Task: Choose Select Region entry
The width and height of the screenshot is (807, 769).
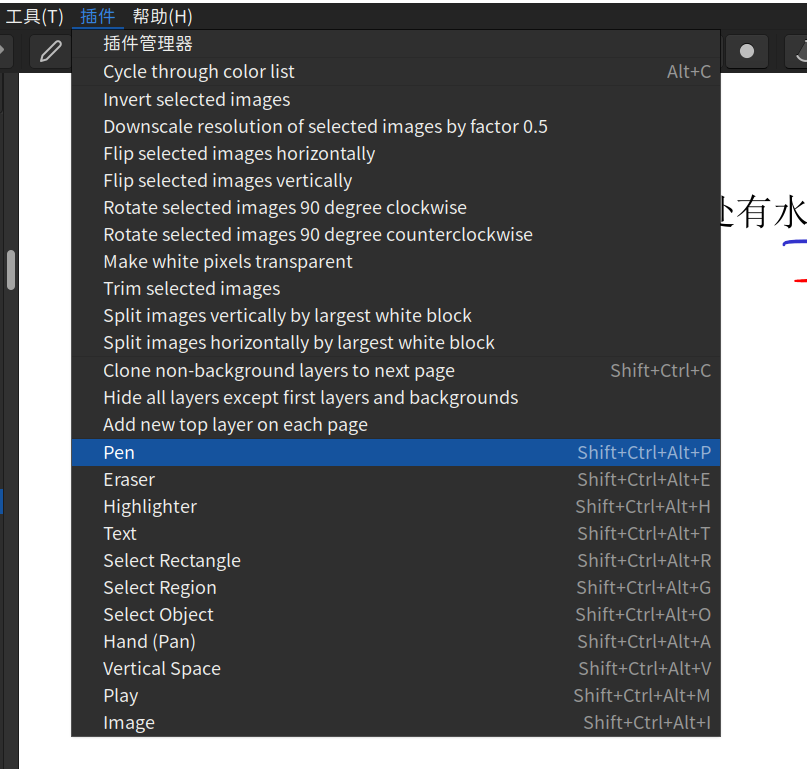Action: (396, 588)
